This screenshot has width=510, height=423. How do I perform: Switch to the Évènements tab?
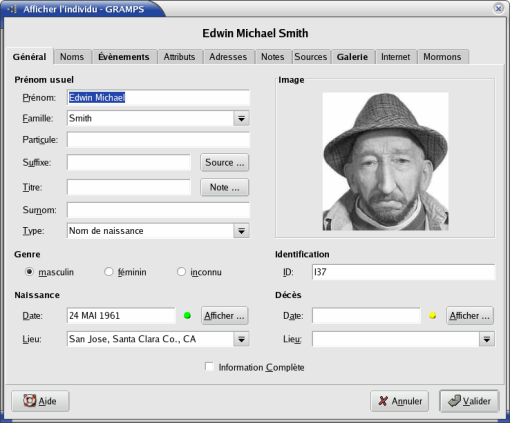(124, 57)
